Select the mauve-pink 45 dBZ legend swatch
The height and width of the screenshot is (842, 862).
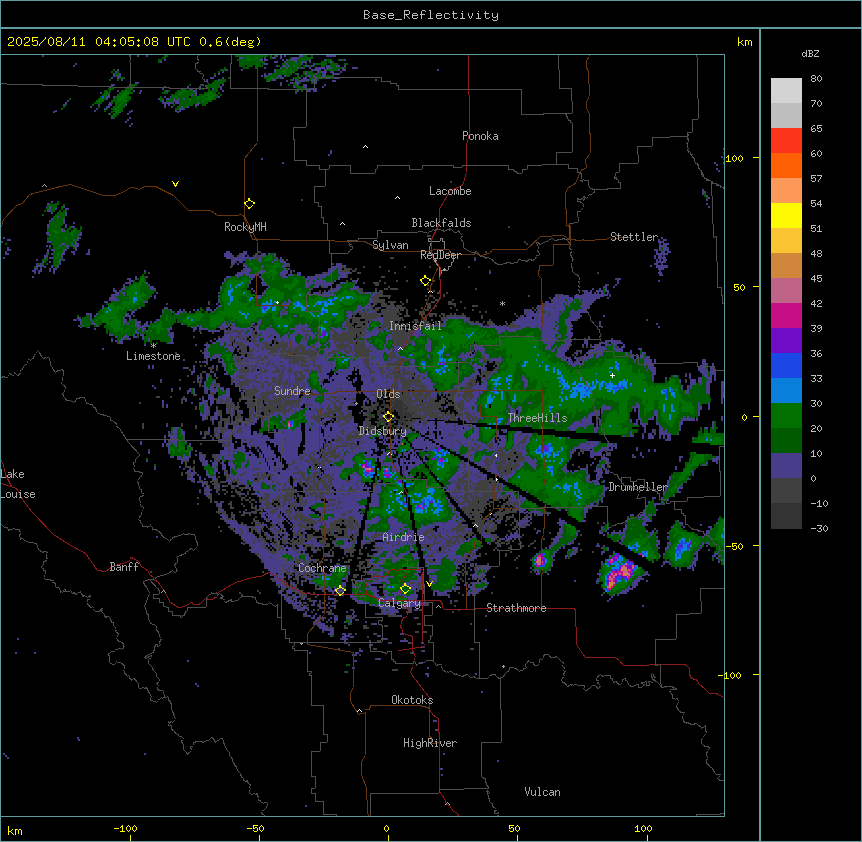pyautogui.click(x=786, y=290)
